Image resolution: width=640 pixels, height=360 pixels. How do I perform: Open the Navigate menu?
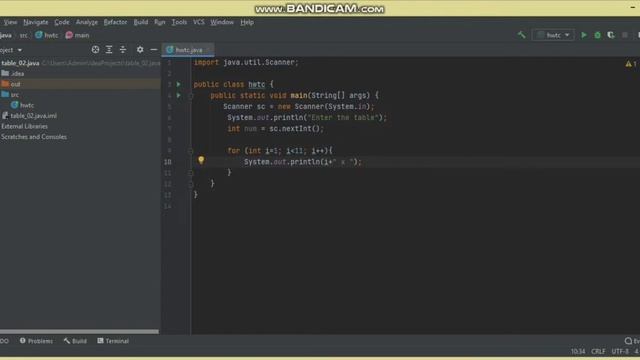[x=36, y=22]
